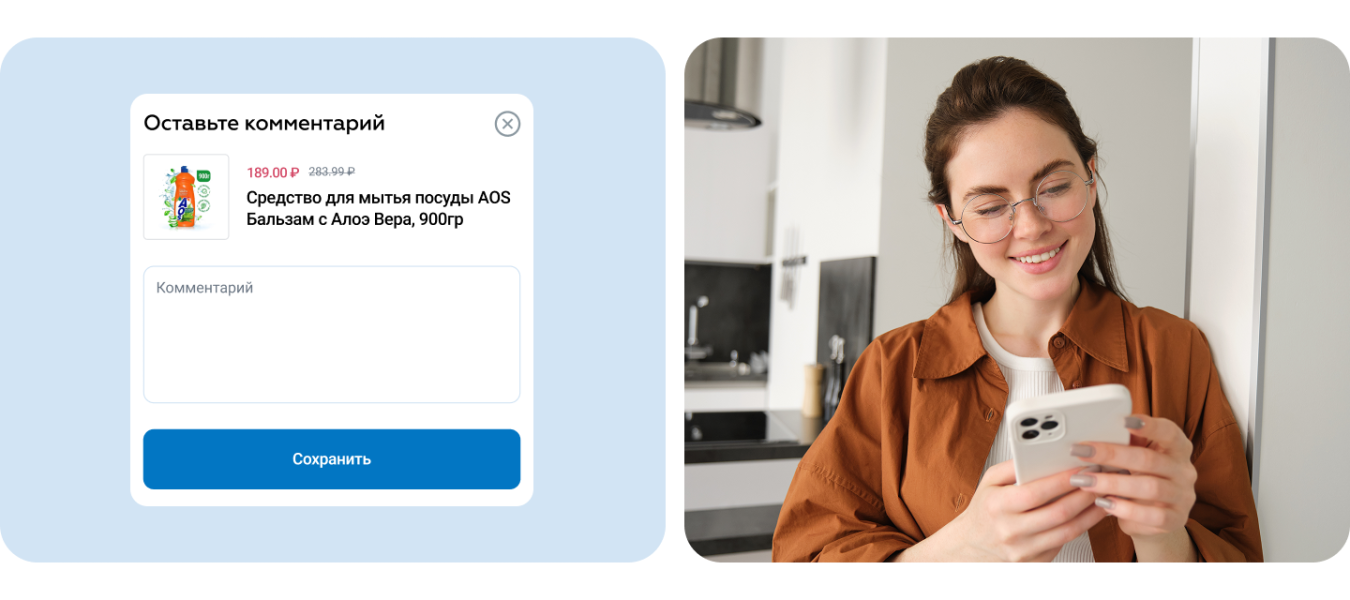The width and height of the screenshot is (1350, 600).
Task: Click the red 189.00 ₽ price
Action: pos(273,172)
